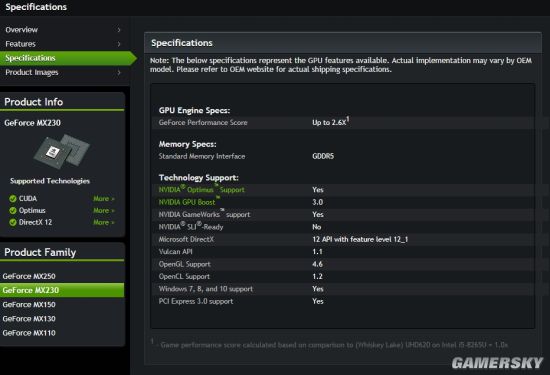The width and height of the screenshot is (550, 375).
Task: Select GeForce MX110 in Product Family
Action: pyautogui.click(x=29, y=333)
